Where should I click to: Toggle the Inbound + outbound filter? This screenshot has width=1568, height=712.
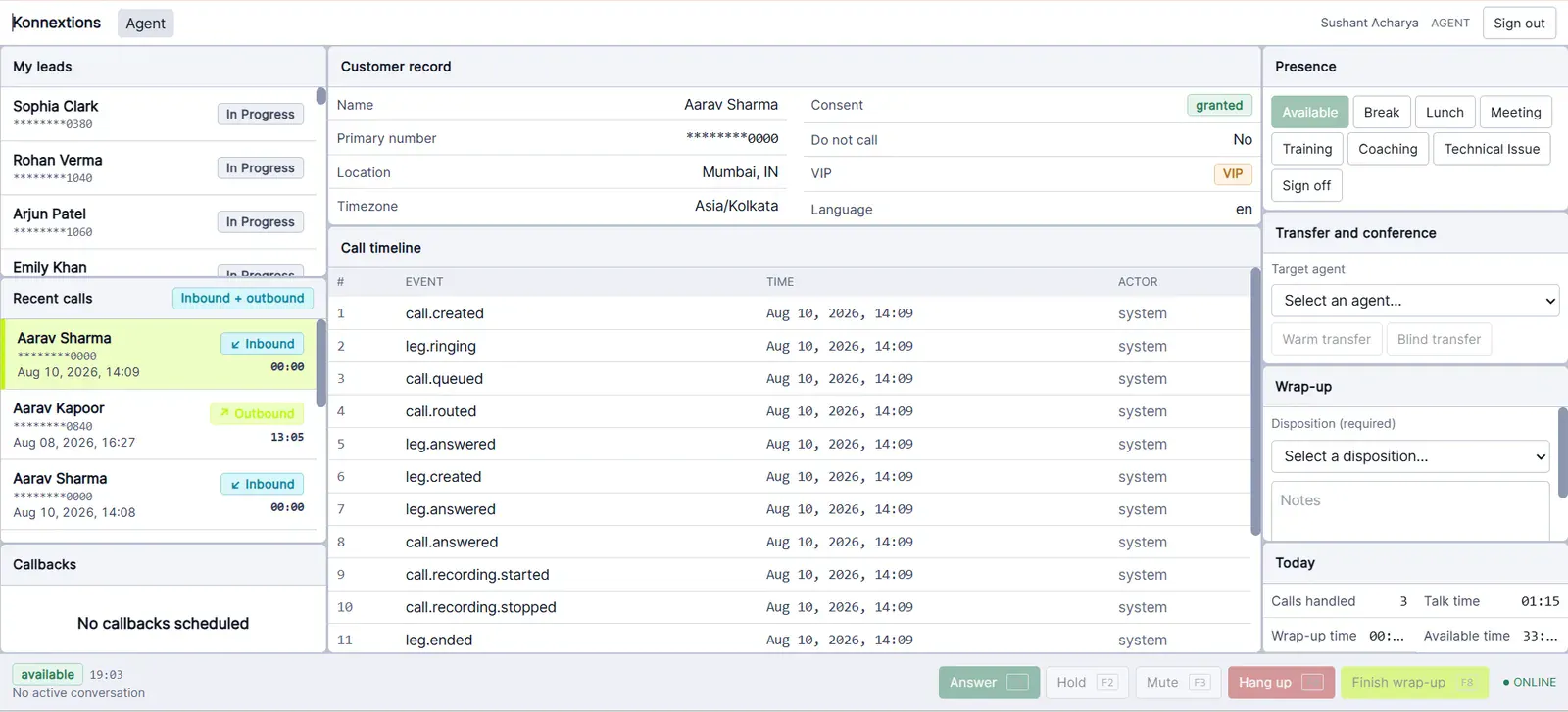pos(242,298)
